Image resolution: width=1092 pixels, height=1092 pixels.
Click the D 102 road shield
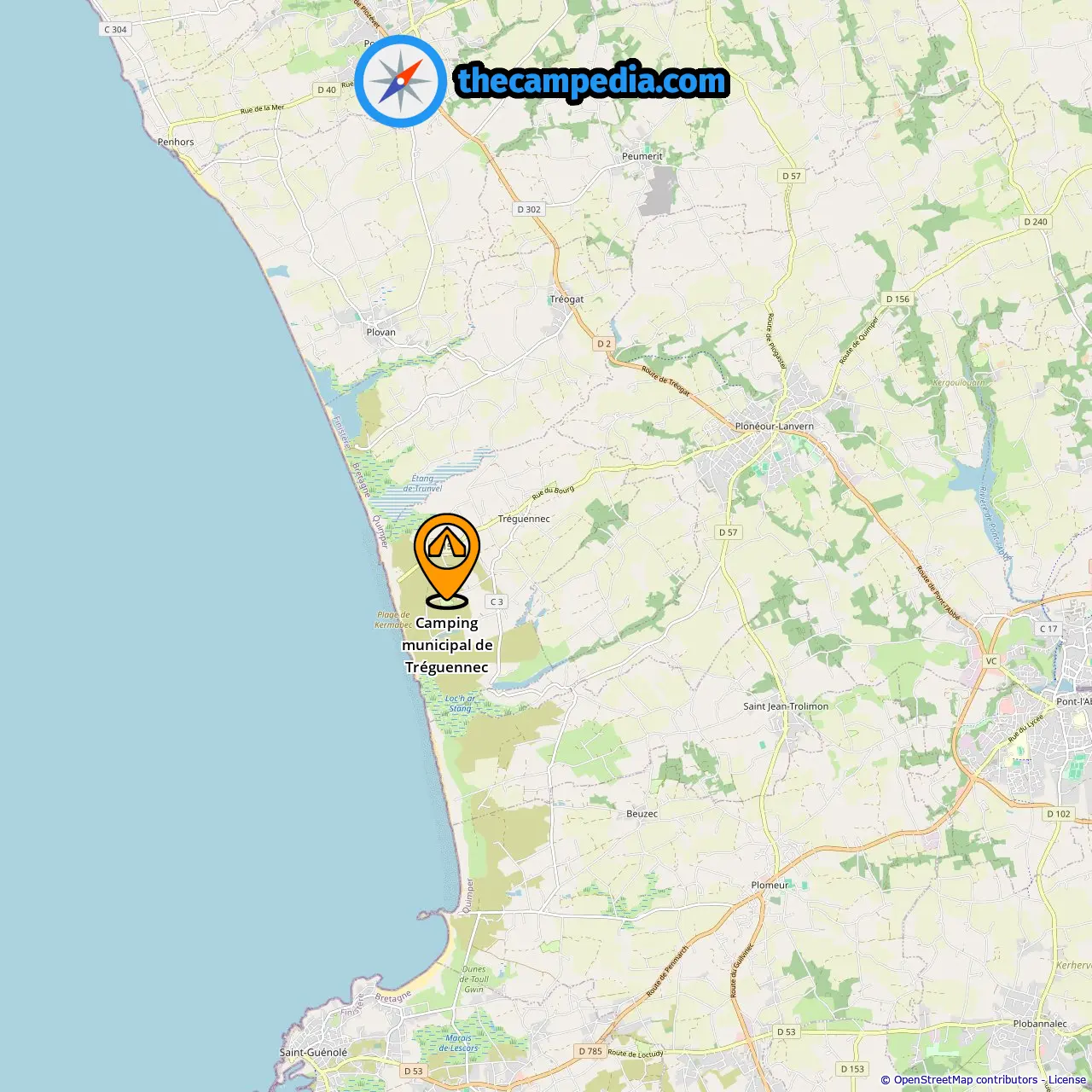click(x=1058, y=814)
